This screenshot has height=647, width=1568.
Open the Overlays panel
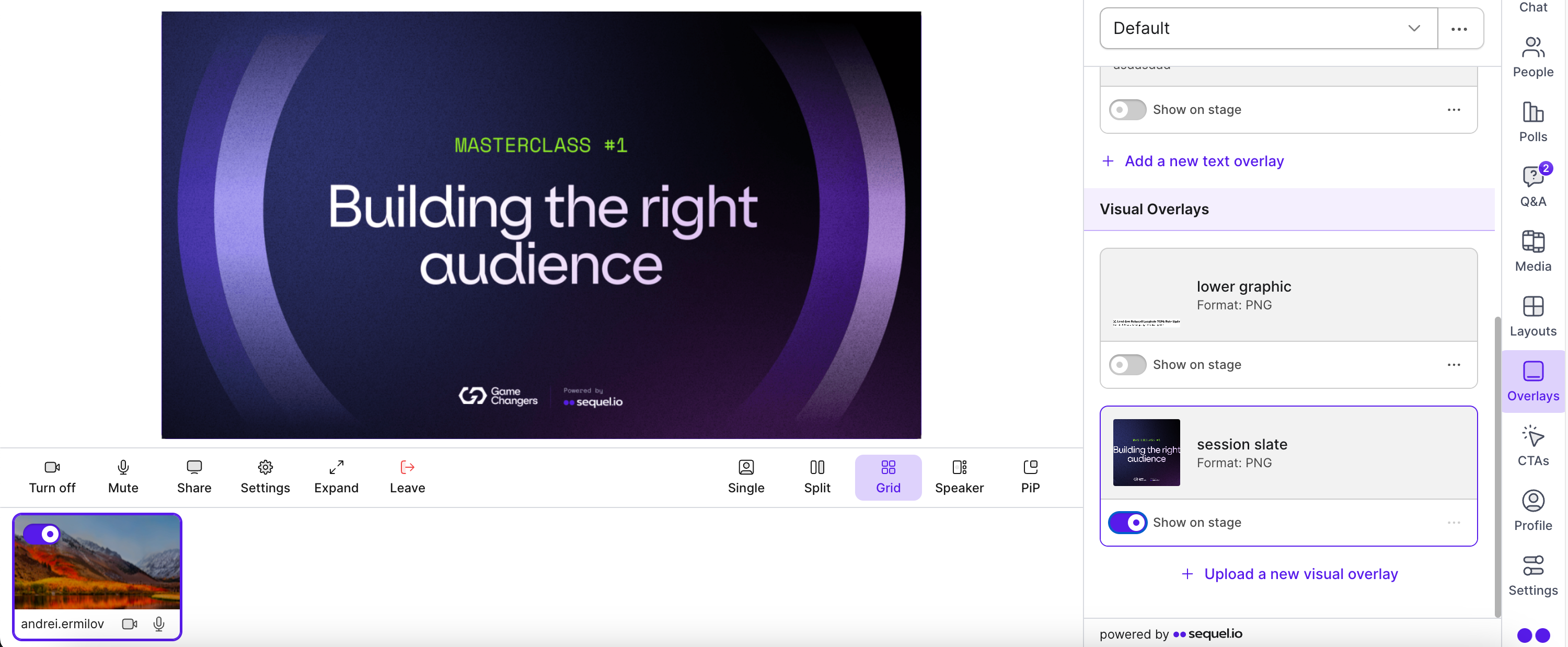(x=1532, y=381)
